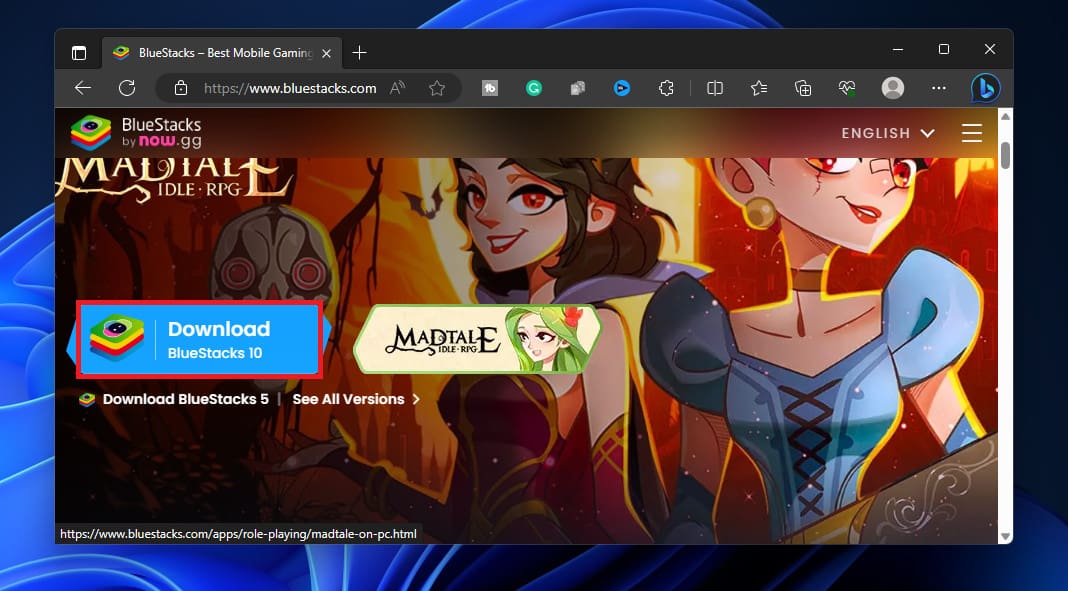Go back to previous page
This screenshot has height=591, width=1068.
pyautogui.click(x=83, y=88)
